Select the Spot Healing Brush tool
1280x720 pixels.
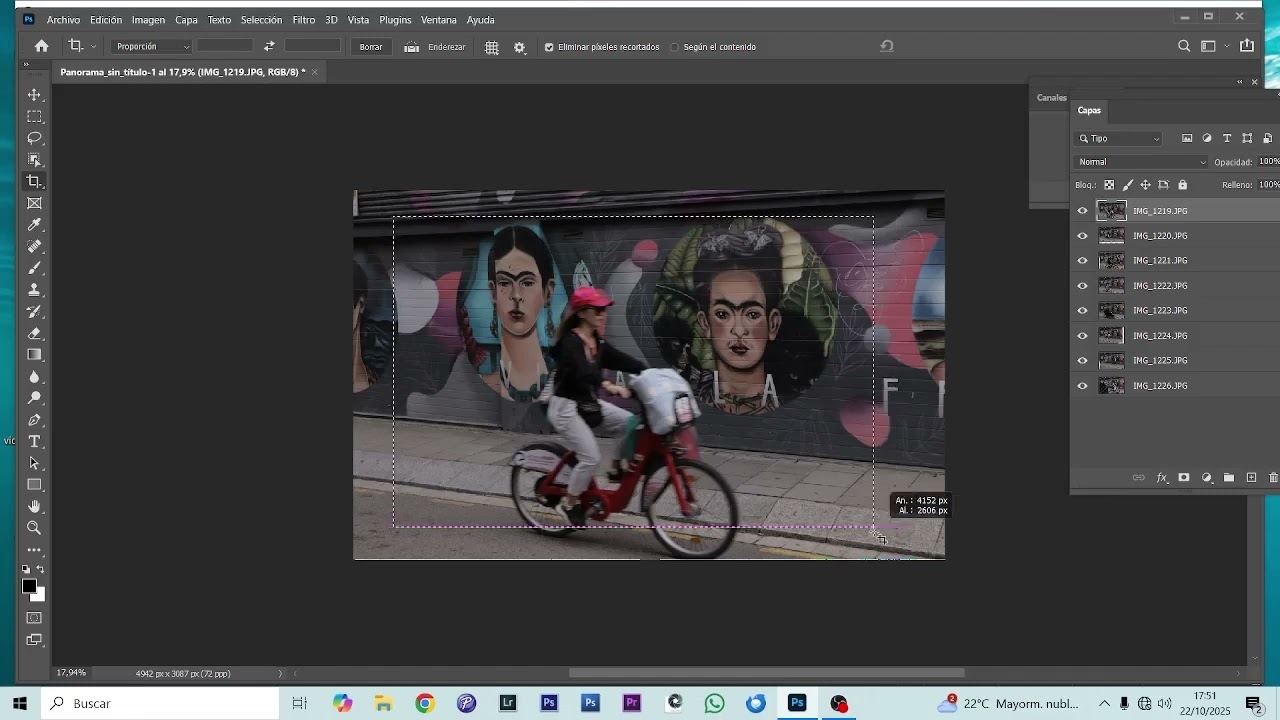point(34,246)
